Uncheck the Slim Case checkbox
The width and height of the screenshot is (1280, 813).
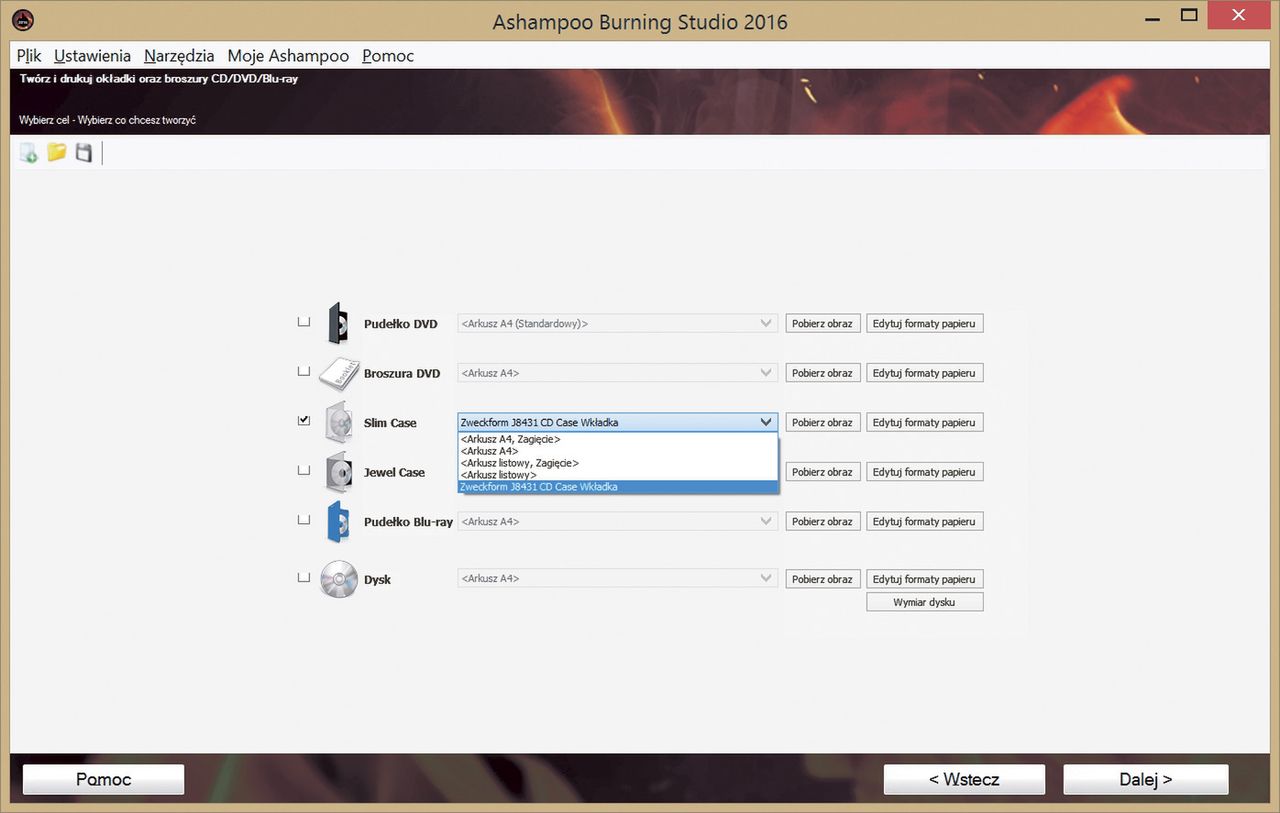pos(304,421)
